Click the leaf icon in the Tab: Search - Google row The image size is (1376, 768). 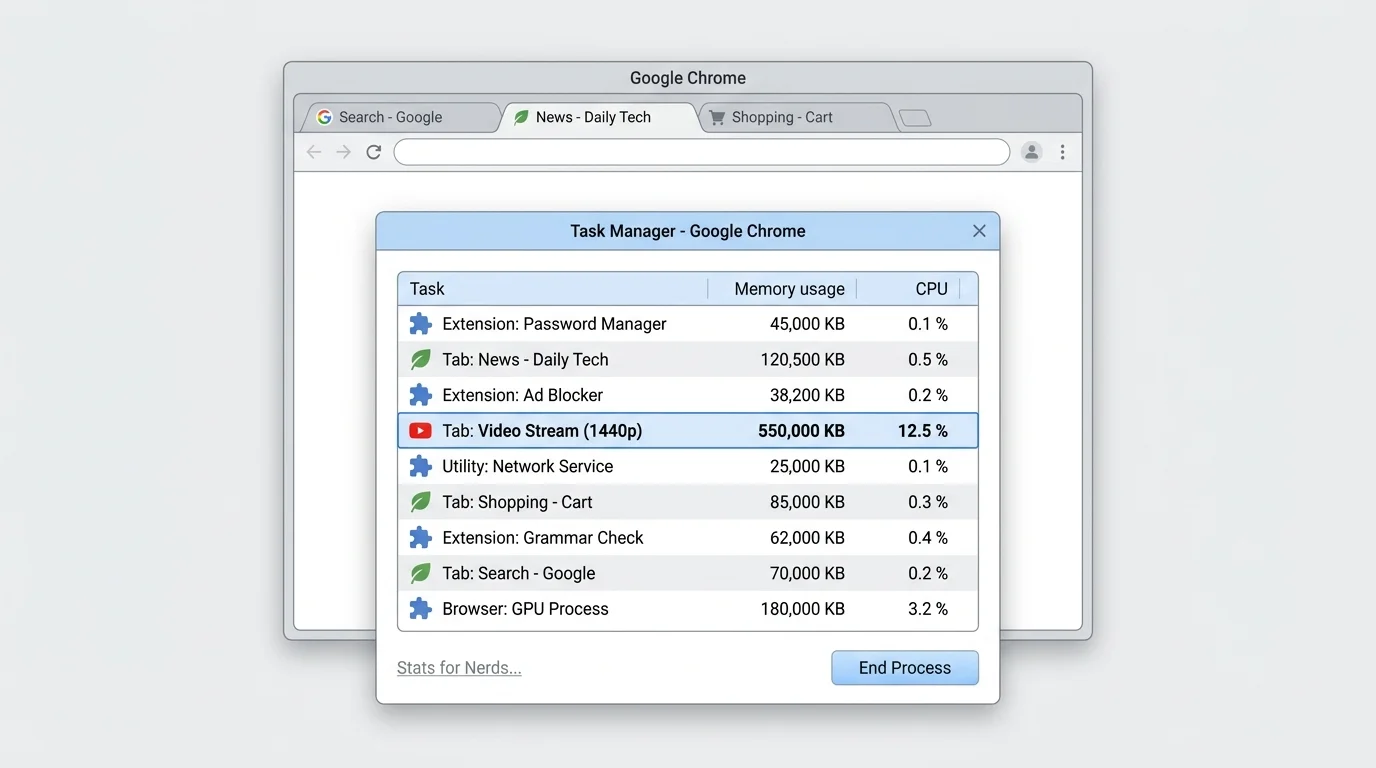coord(420,573)
